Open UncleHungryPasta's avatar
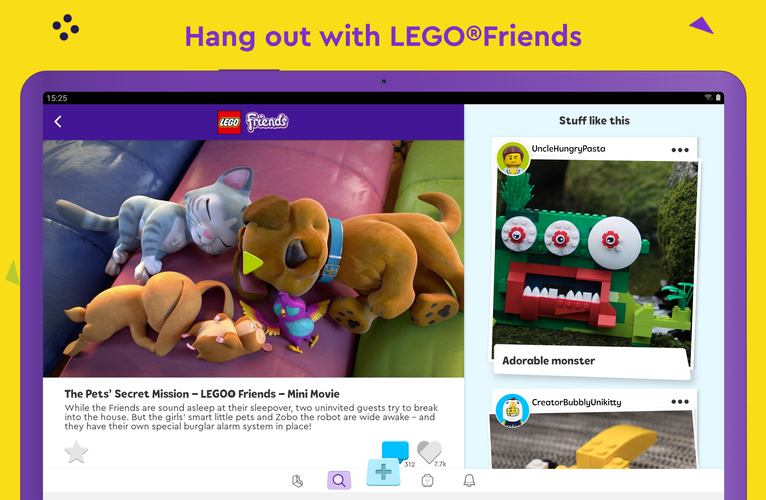The image size is (766, 500). pos(513,158)
